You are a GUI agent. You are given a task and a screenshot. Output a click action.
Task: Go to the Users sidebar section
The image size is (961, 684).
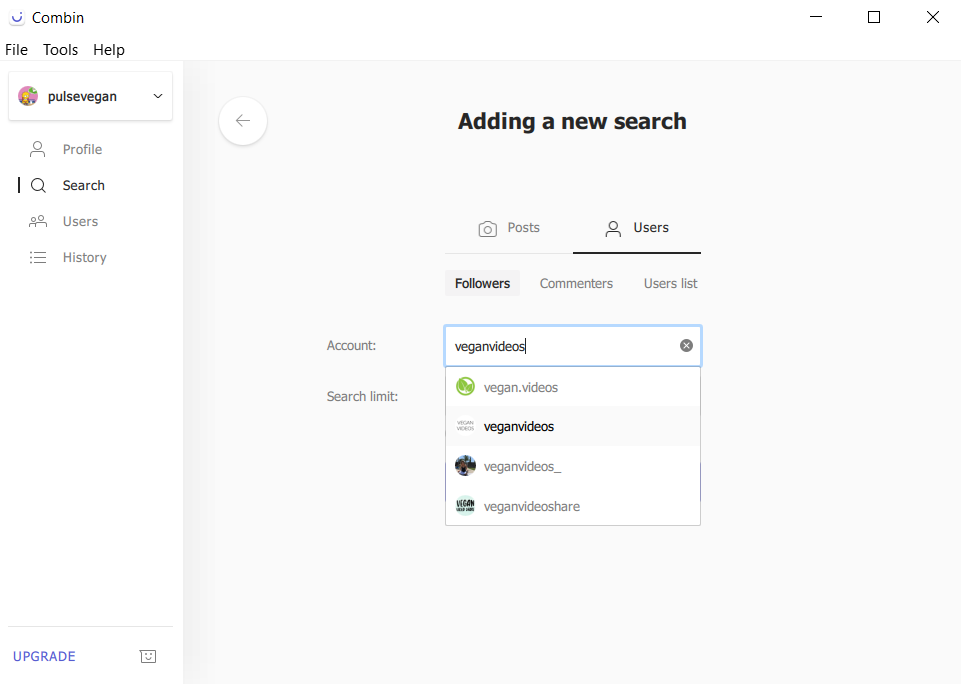pos(80,221)
